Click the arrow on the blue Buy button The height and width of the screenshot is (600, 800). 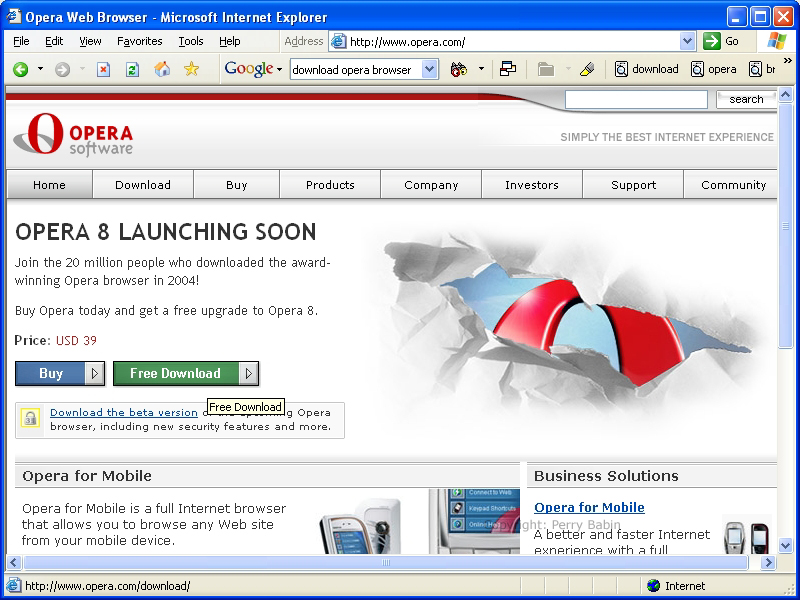[x=94, y=373]
